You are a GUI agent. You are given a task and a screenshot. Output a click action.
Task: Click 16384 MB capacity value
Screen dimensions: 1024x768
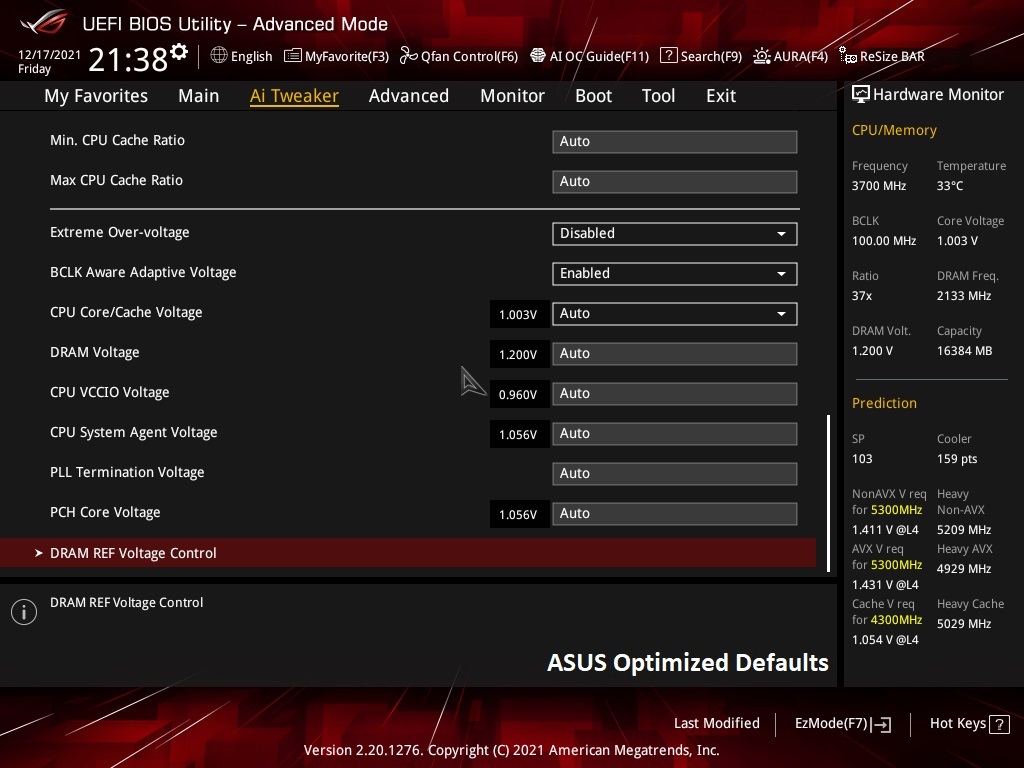(965, 351)
